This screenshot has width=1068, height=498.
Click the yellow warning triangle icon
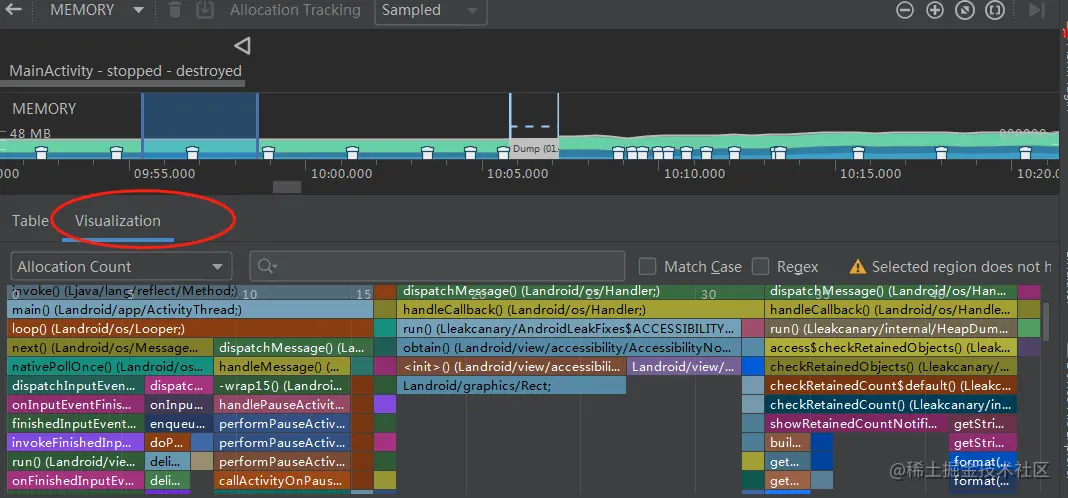point(858,266)
